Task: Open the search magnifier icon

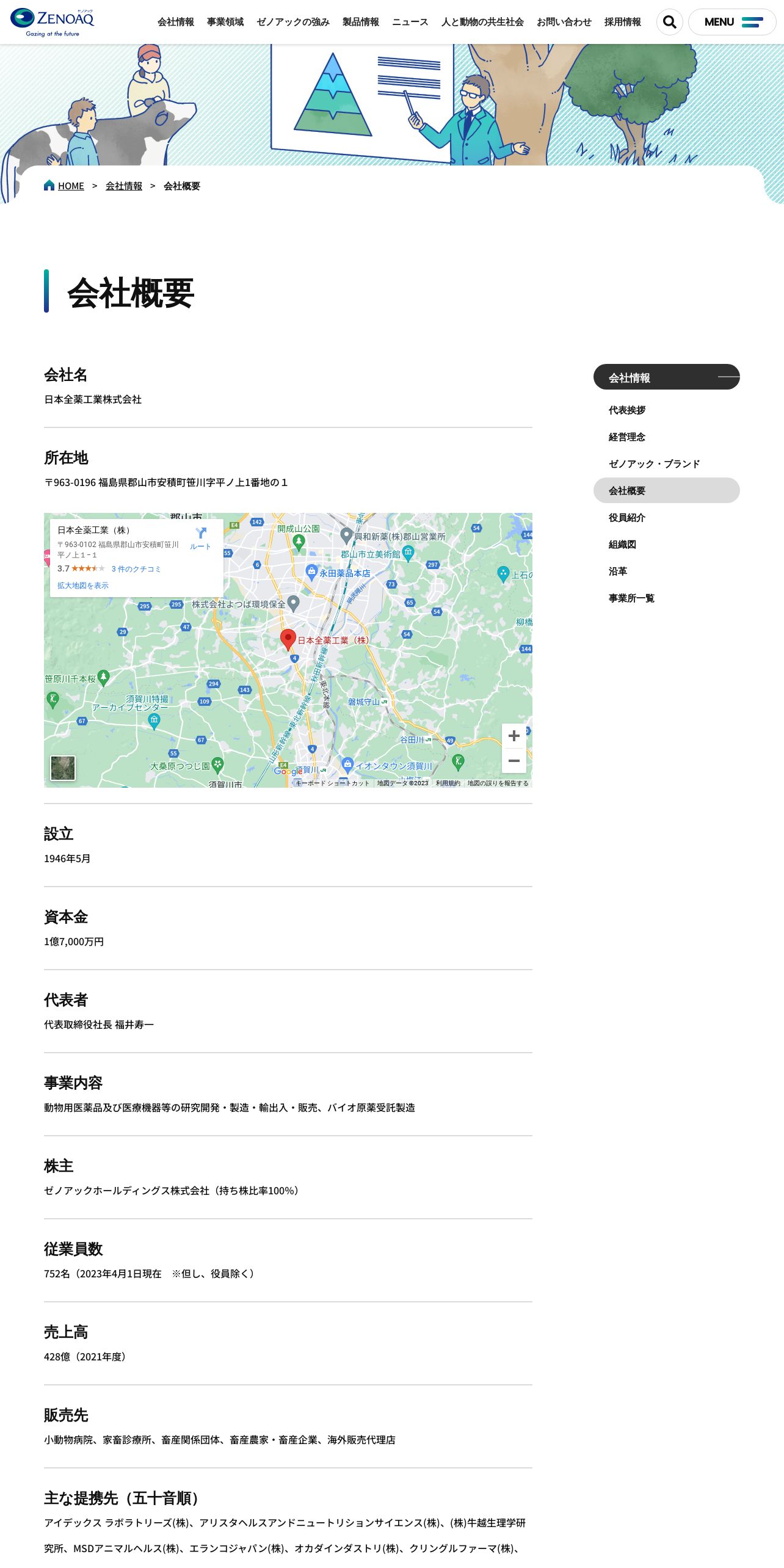Action: [x=670, y=22]
